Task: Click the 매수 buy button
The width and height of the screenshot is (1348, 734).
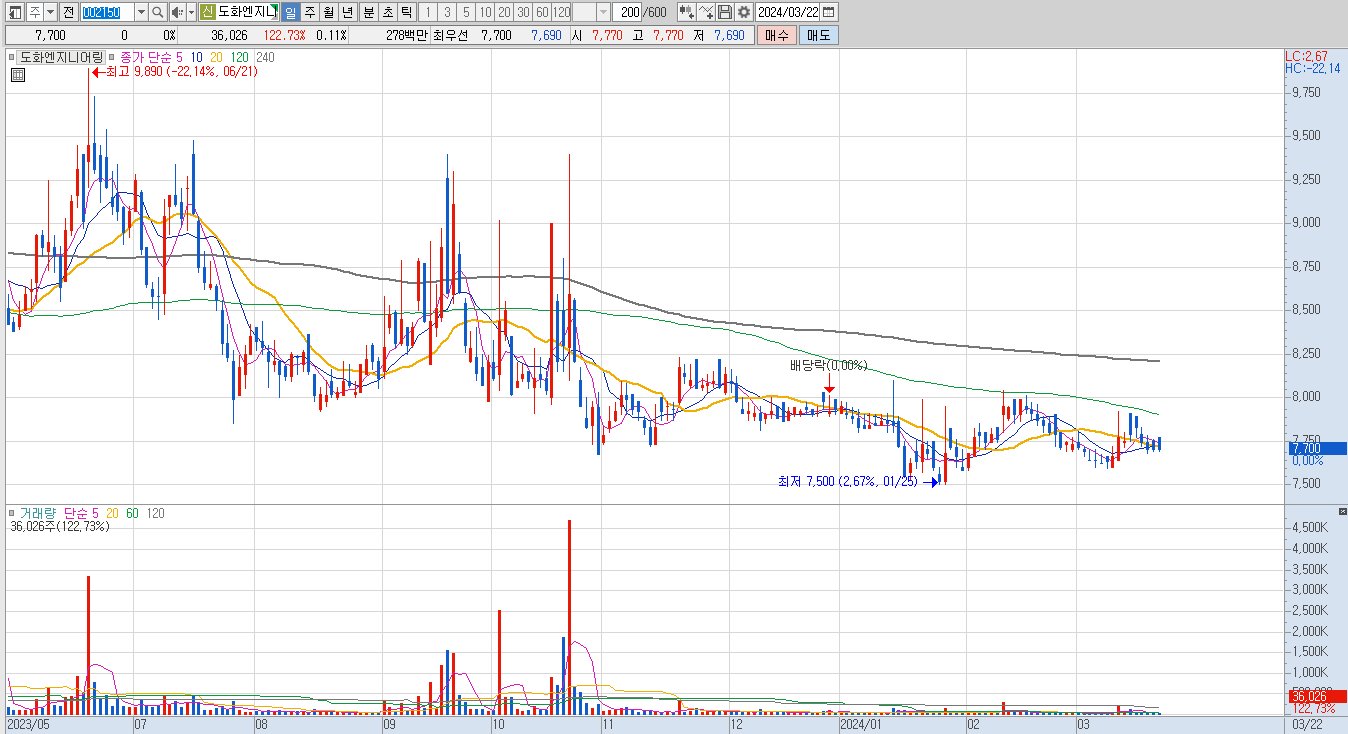Action: point(776,35)
